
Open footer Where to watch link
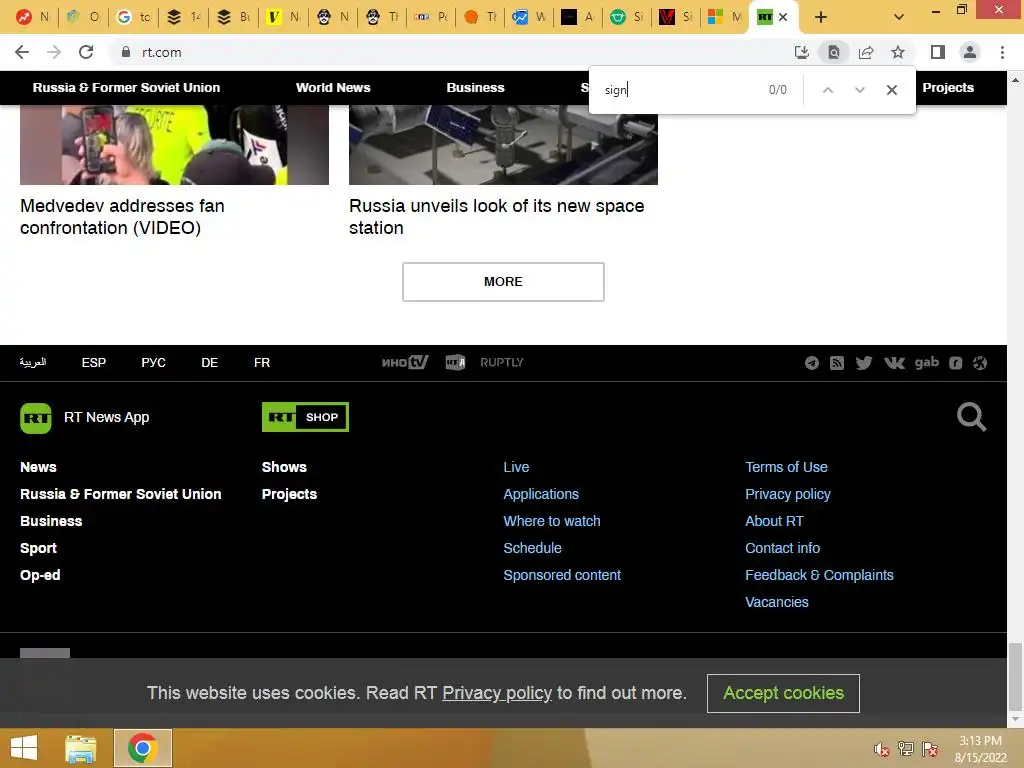point(552,521)
